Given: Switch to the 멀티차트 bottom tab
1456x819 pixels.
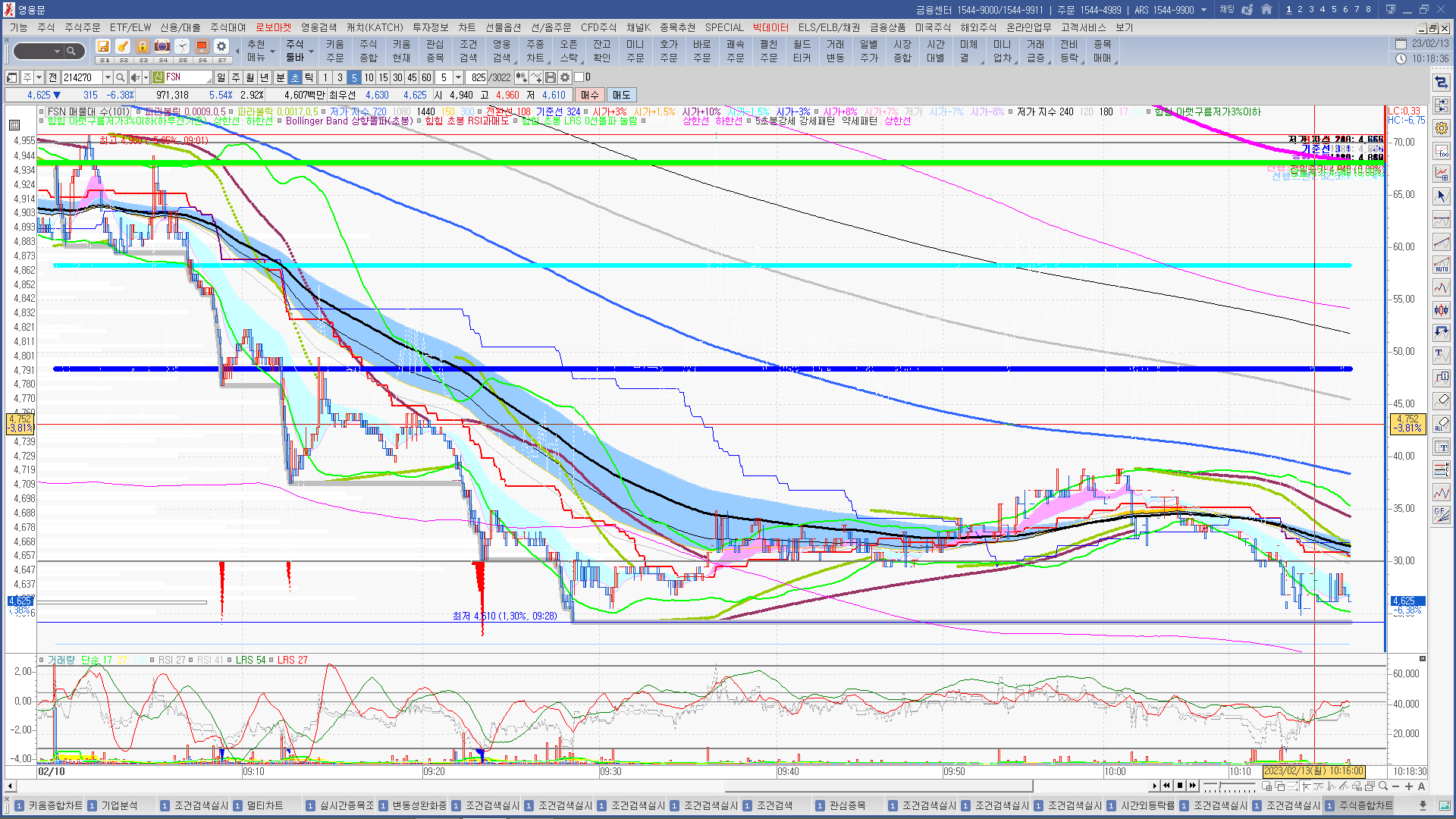Looking at the screenshot, I should point(265,805).
